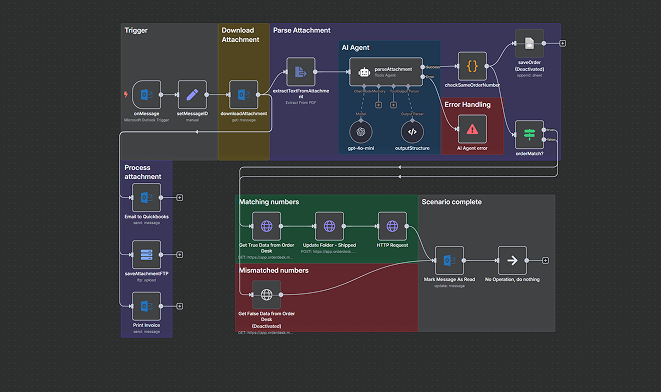Select the No Operation, do nothing node
Image resolution: width=661 pixels, height=392 pixels.
[512, 260]
